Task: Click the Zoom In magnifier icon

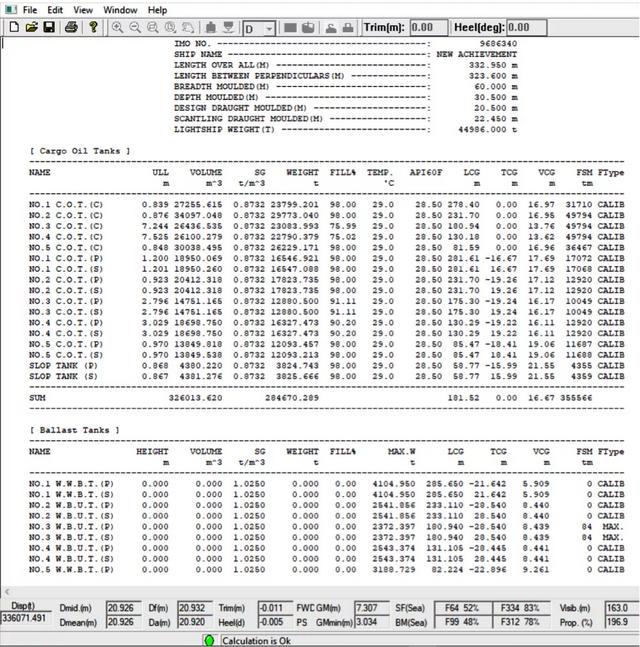Action: [118, 28]
